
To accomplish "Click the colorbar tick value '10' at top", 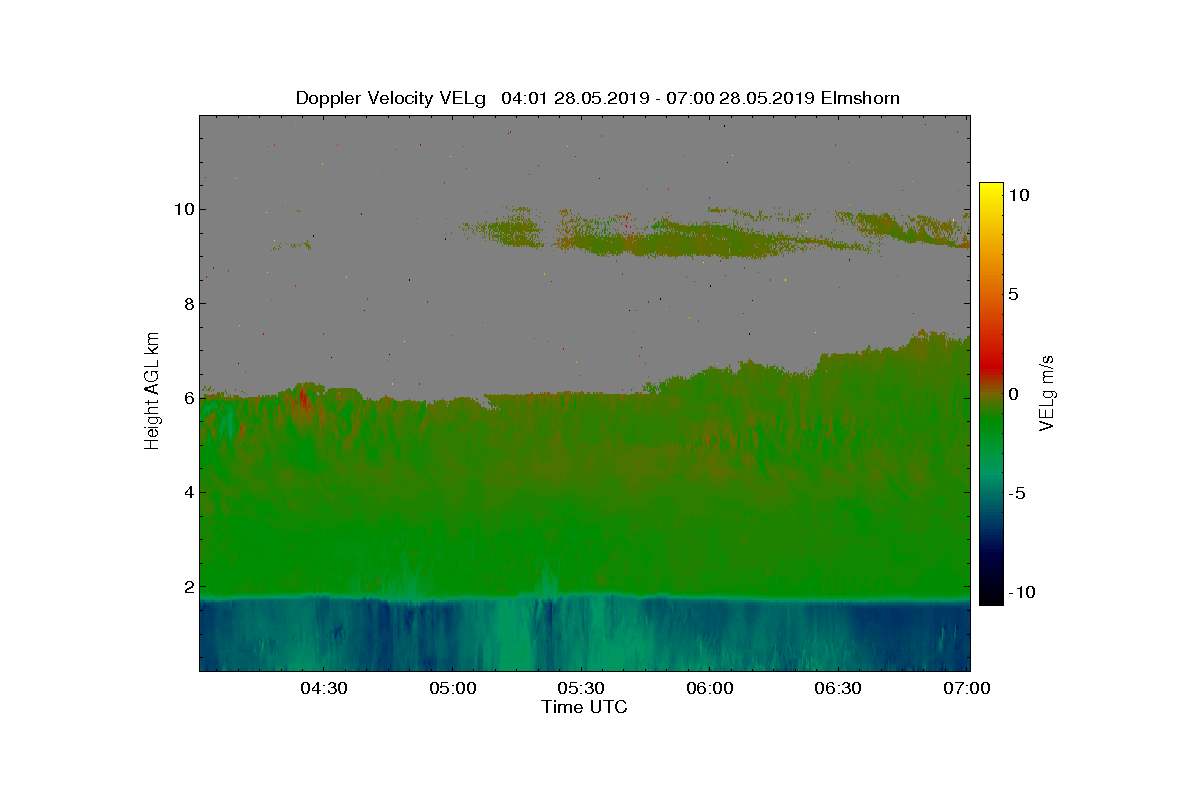I will tap(1018, 196).
